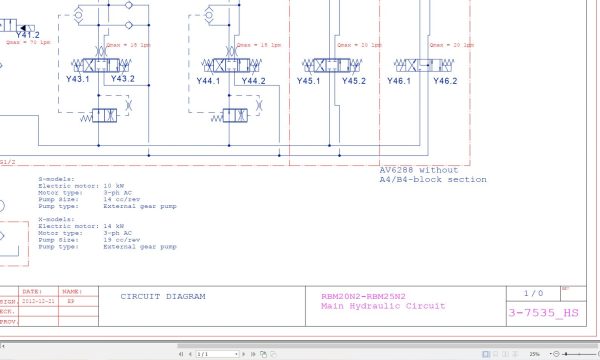Click the Y44.1 valve label

click(x=208, y=81)
